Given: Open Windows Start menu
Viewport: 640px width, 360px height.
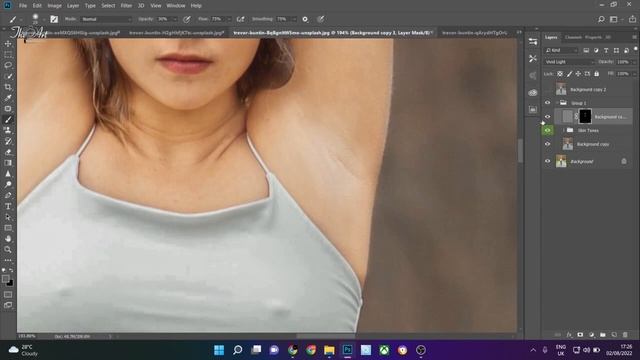Looking at the screenshot, I should (x=219, y=350).
